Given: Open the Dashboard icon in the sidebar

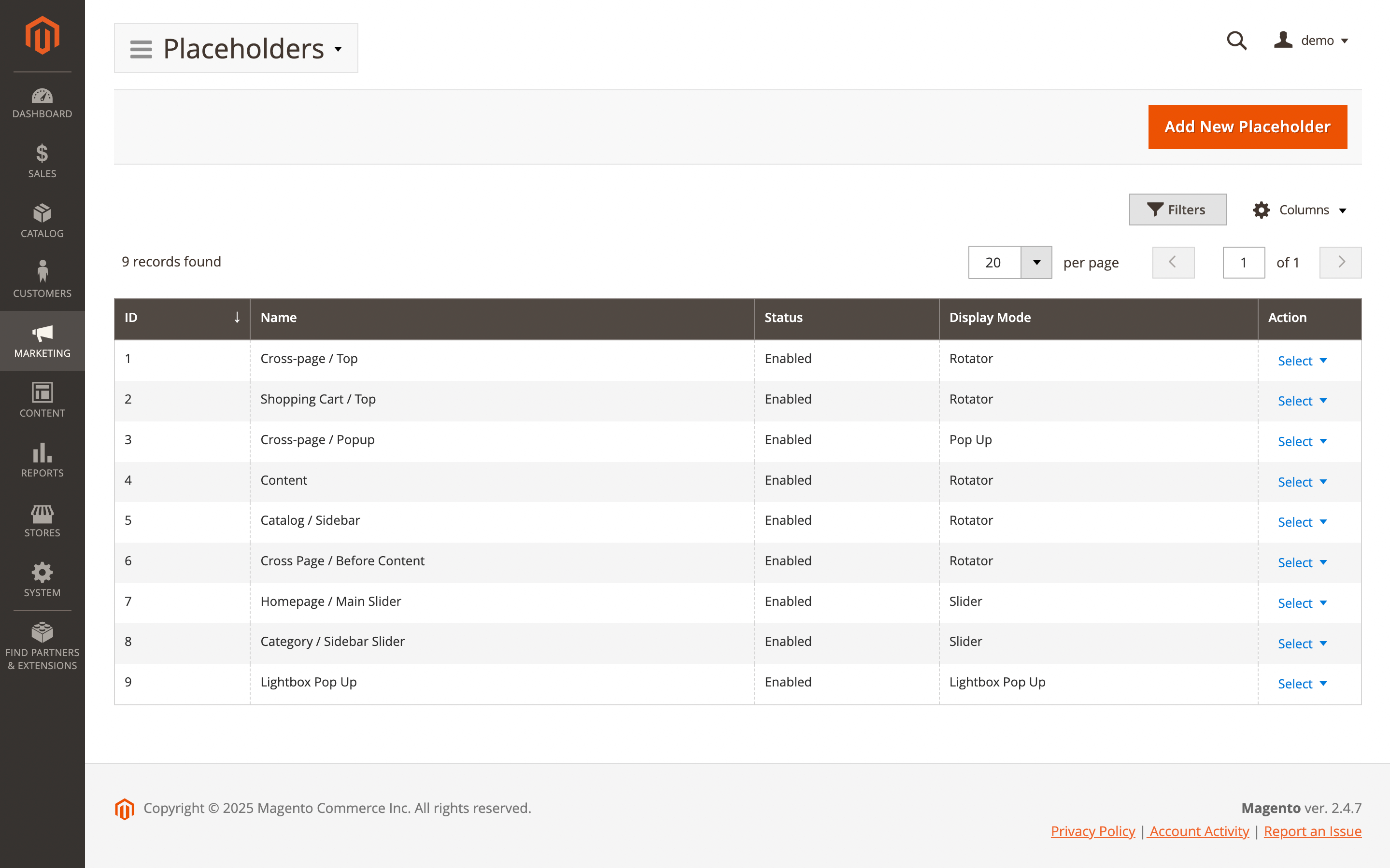Looking at the screenshot, I should coord(42,98).
